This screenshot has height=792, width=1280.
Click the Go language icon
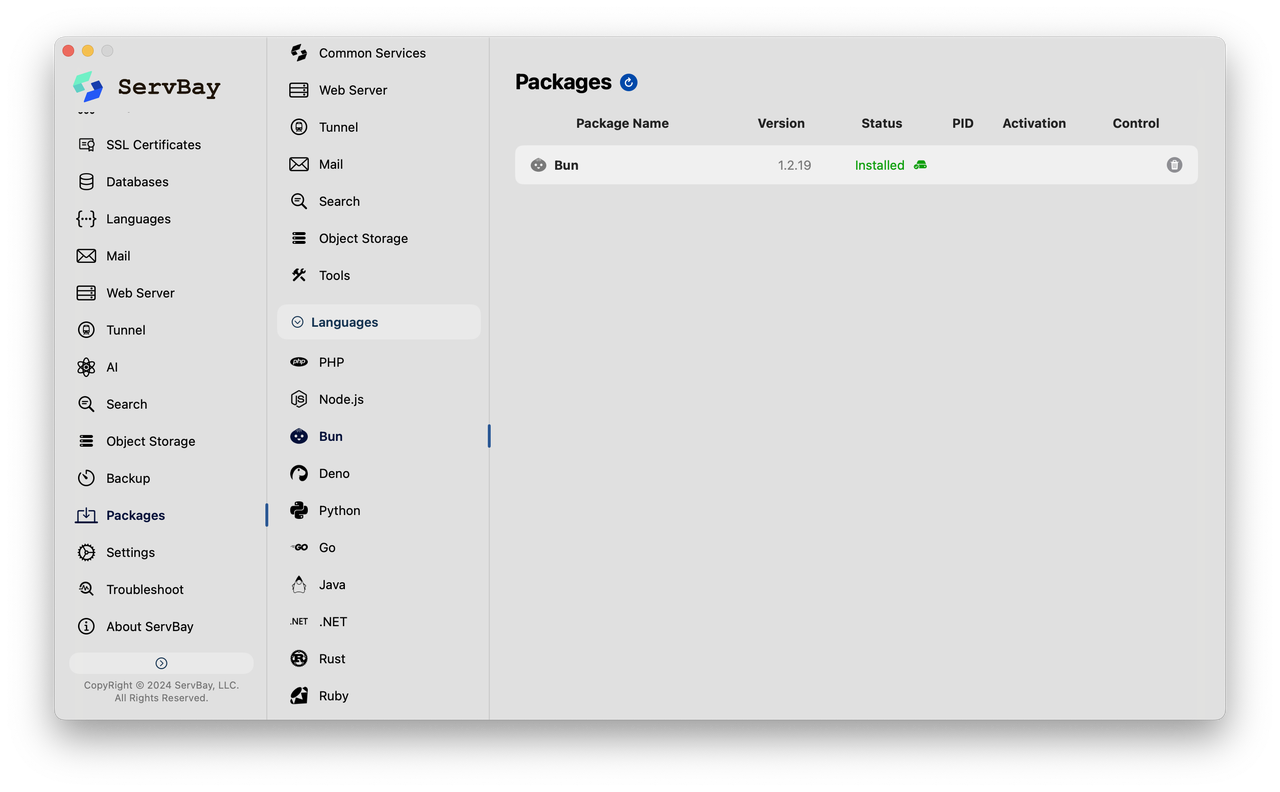[x=299, y=547]
